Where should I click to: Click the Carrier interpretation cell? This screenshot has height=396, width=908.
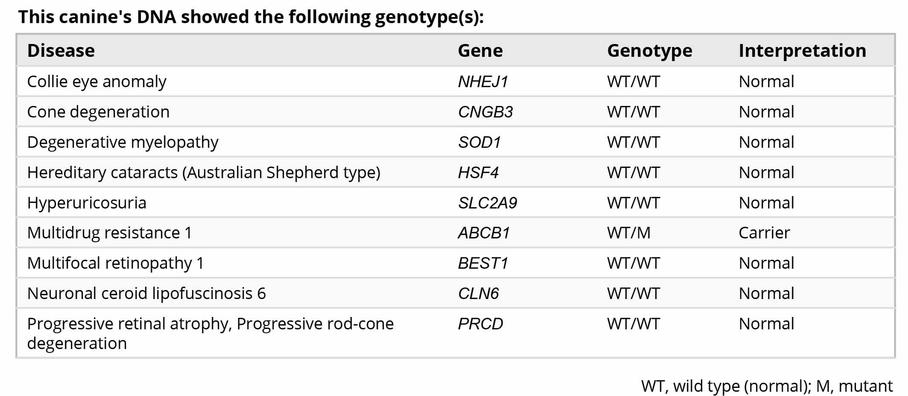(764, 233)
